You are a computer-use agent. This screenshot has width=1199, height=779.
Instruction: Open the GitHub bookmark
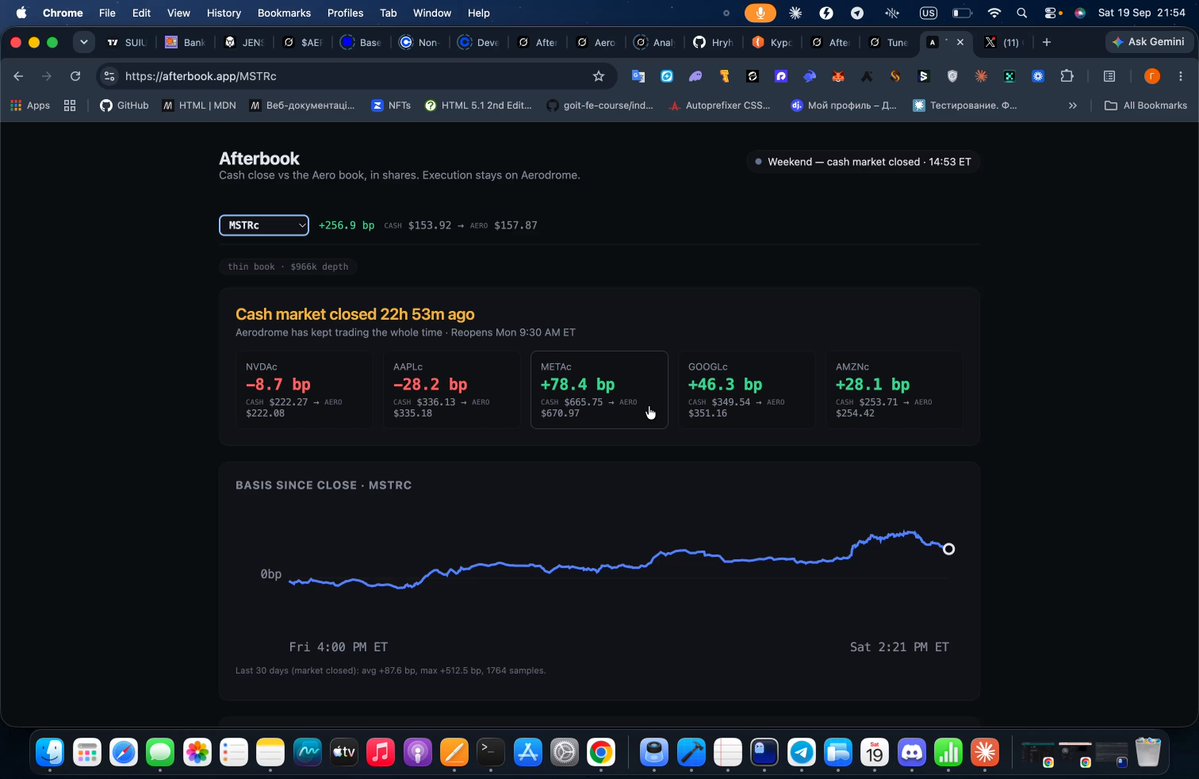[x=124, y=105]
